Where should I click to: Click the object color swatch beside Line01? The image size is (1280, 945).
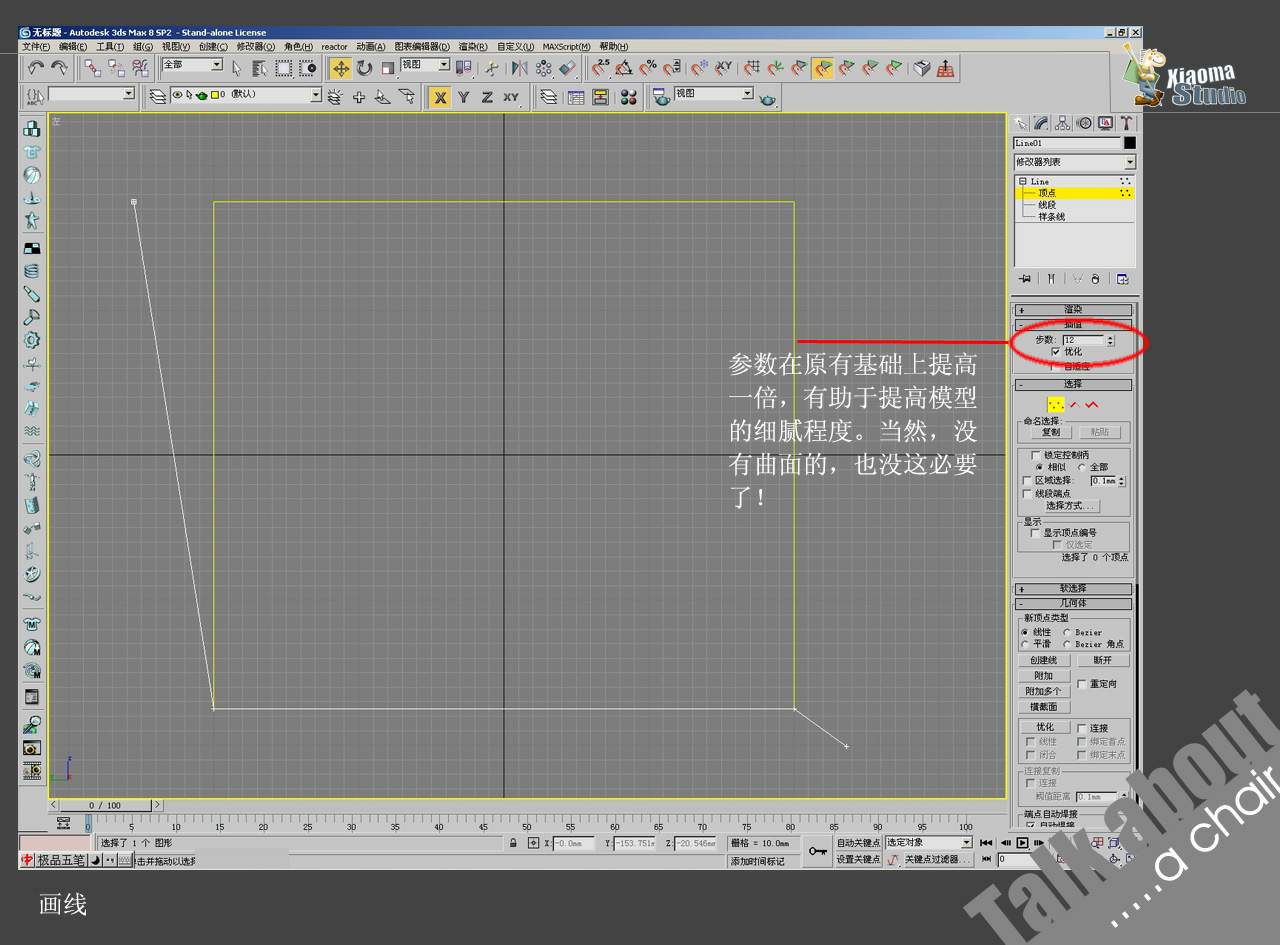1130,143
